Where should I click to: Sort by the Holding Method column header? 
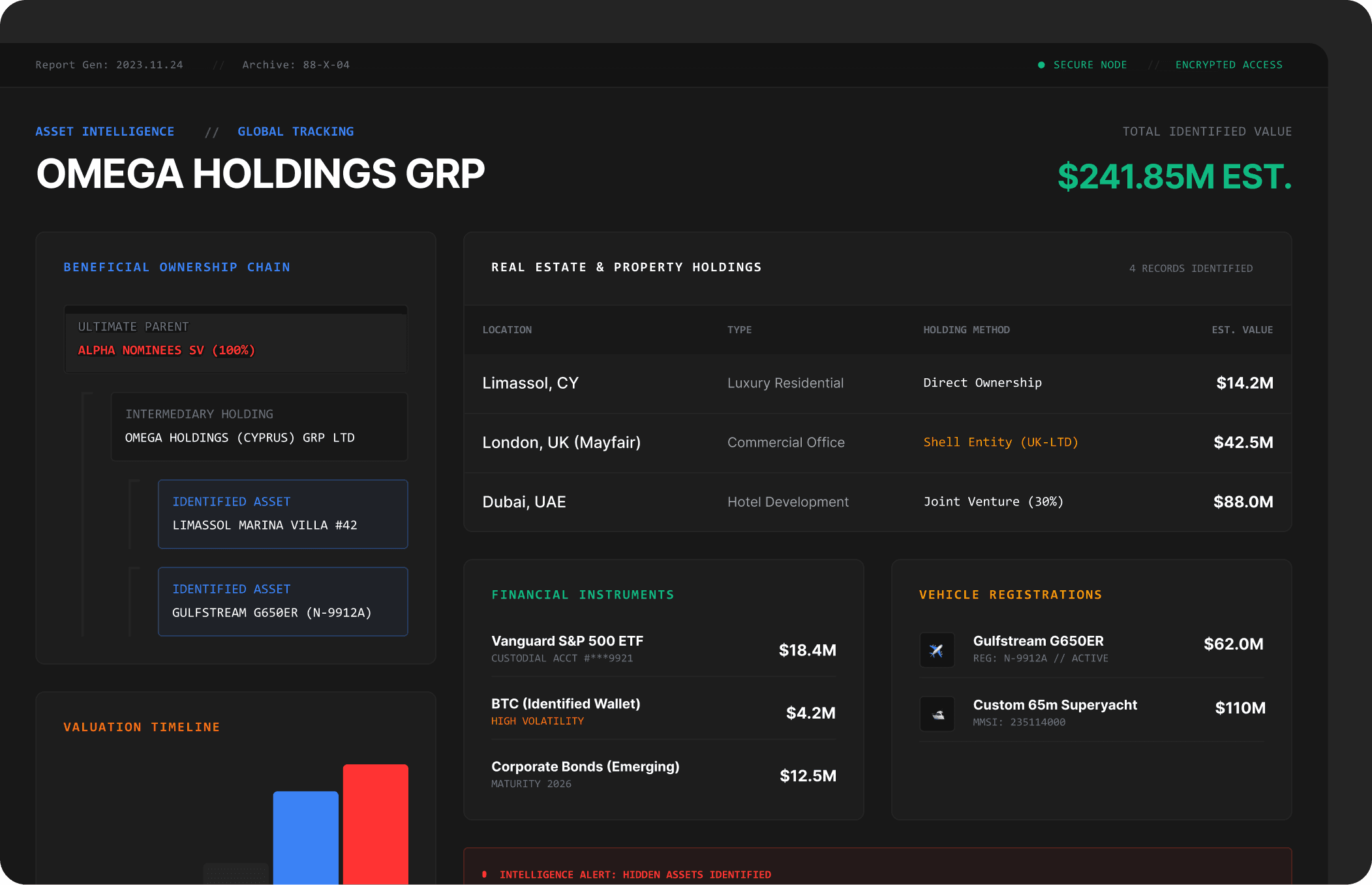click(966, 330)
